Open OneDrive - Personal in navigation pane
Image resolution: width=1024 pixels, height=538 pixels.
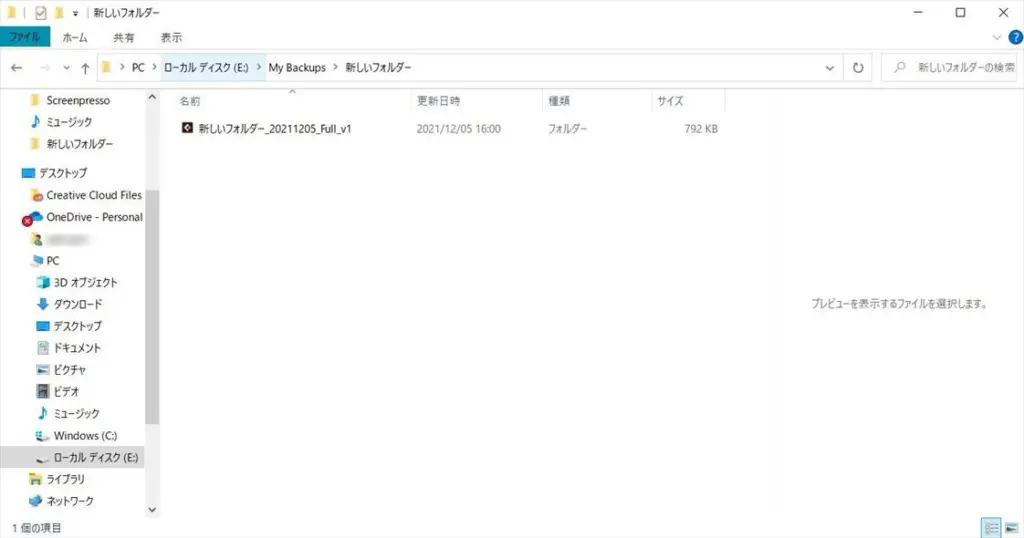(95, 217)
